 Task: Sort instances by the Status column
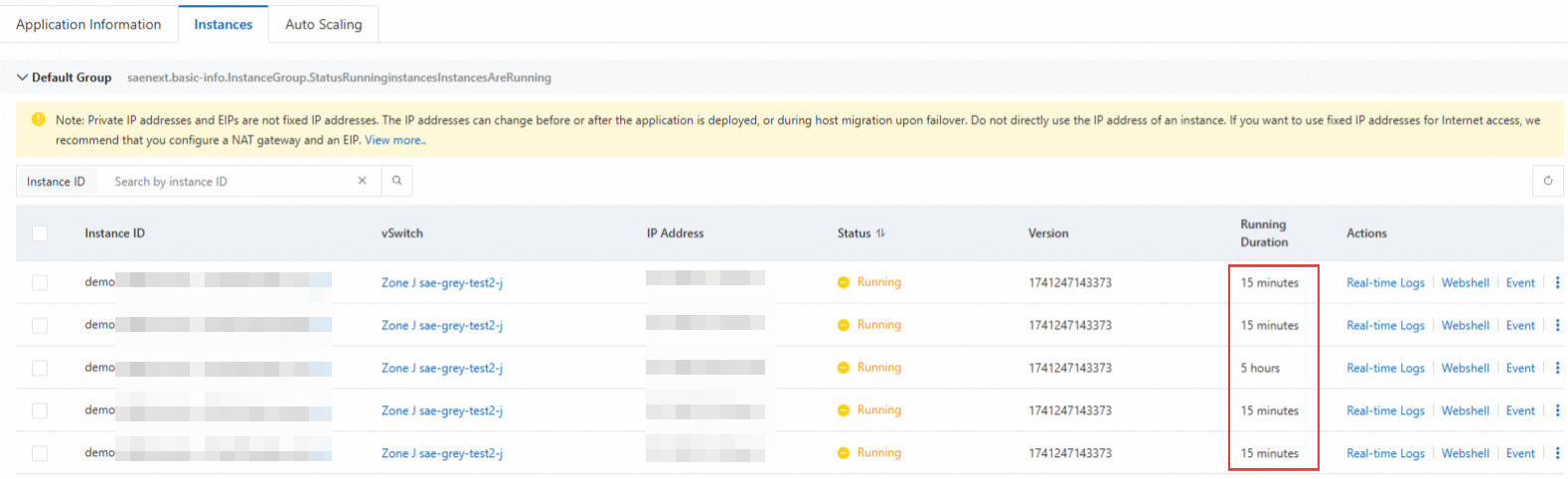click(x=880, y=234)
